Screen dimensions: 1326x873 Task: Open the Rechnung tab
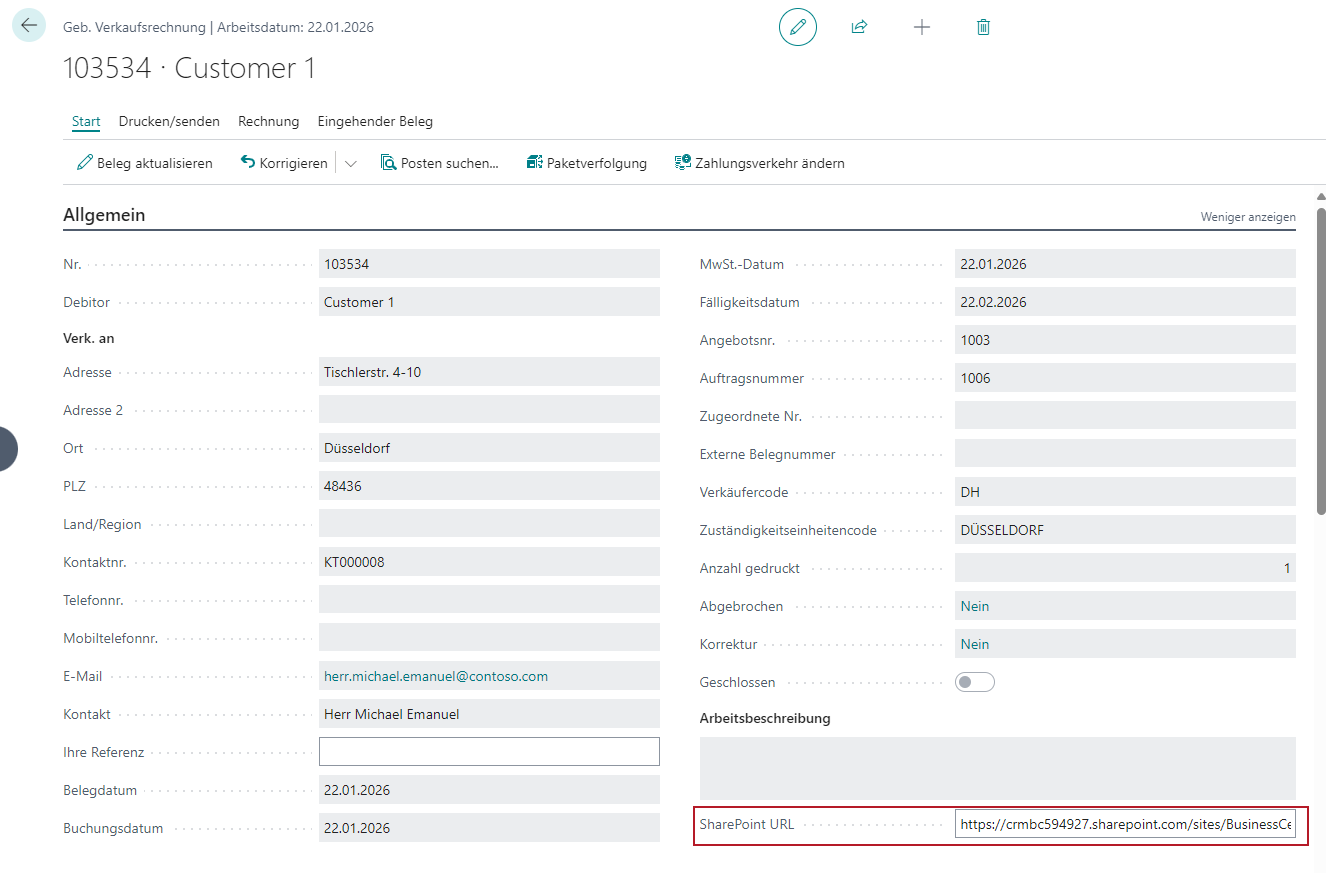(268, 121)
